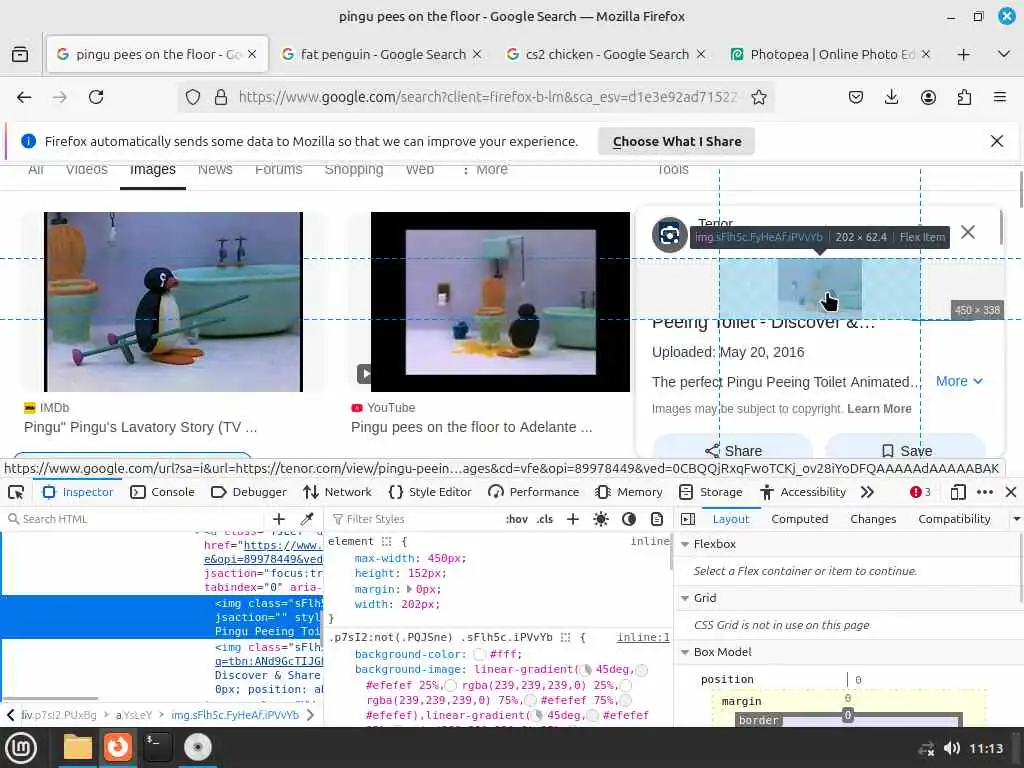Toggle dark color scheme simulation
Viewport: 1024px width, 768px height.
click(629, 519)
